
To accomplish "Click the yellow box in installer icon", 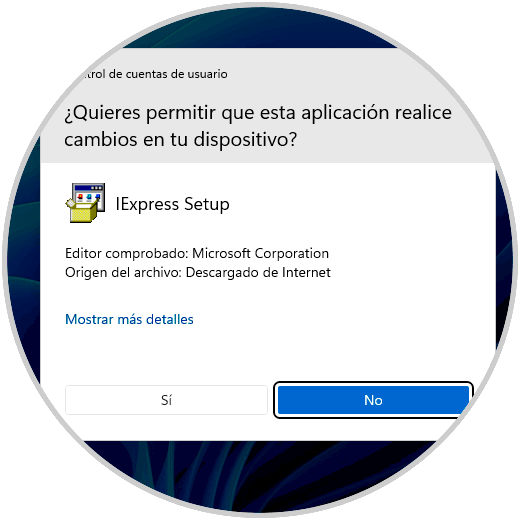I will 82,212.
